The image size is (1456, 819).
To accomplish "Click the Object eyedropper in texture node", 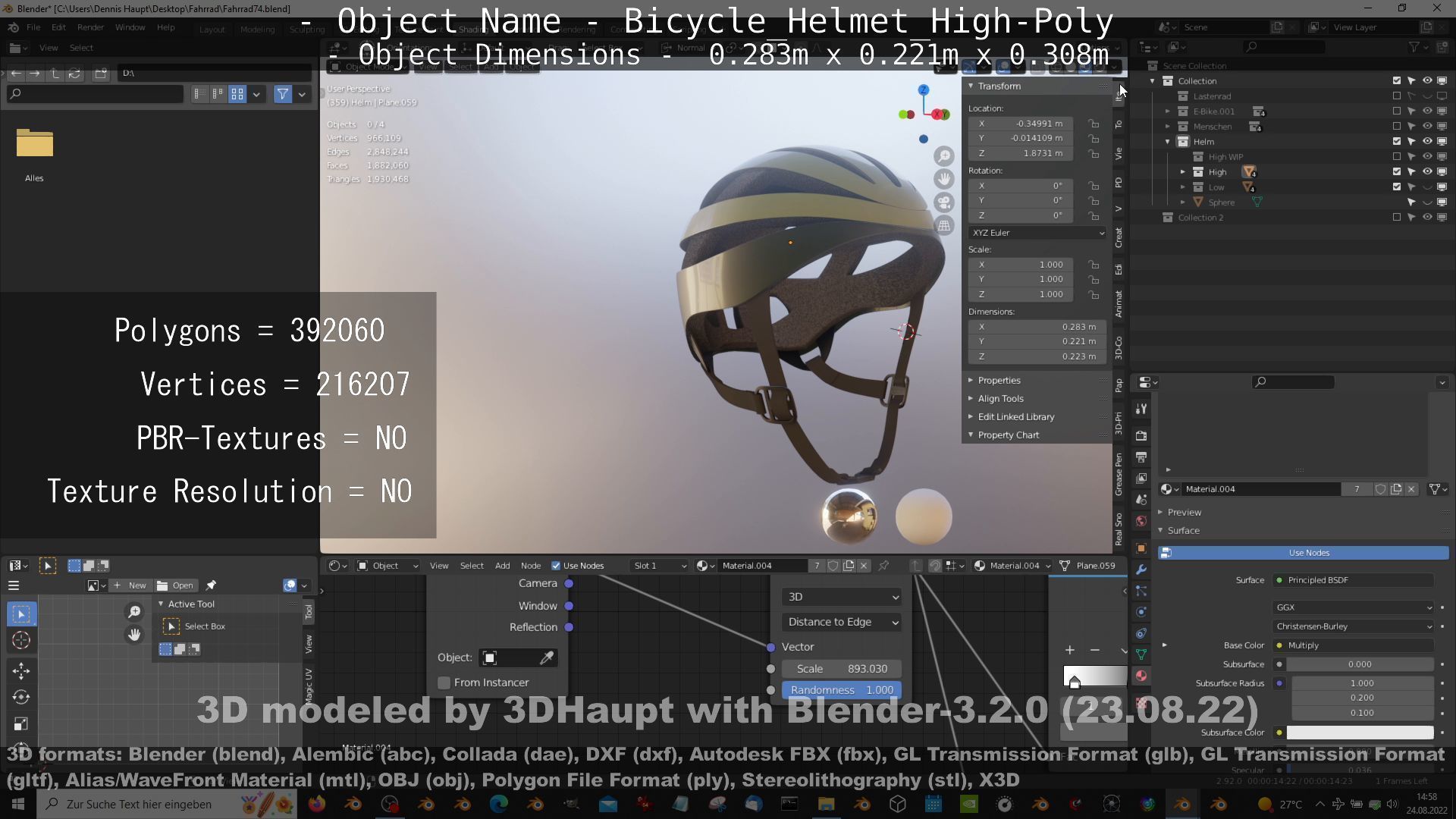I will 546,657.
